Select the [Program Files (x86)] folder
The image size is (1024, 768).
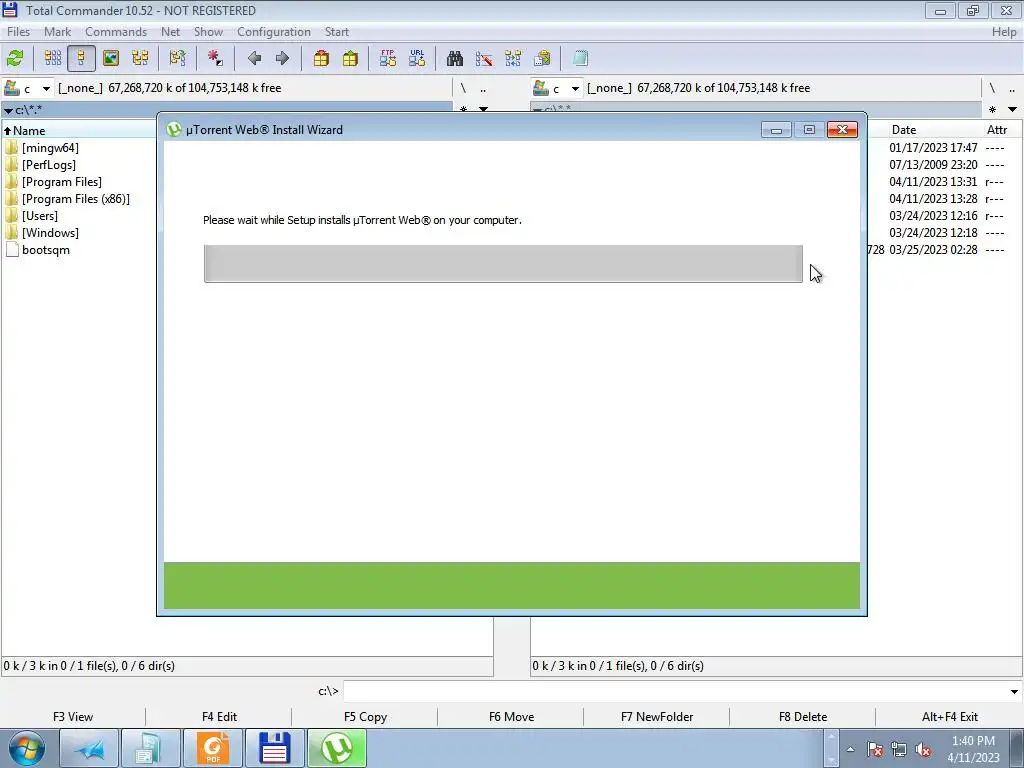coord(76,199)
